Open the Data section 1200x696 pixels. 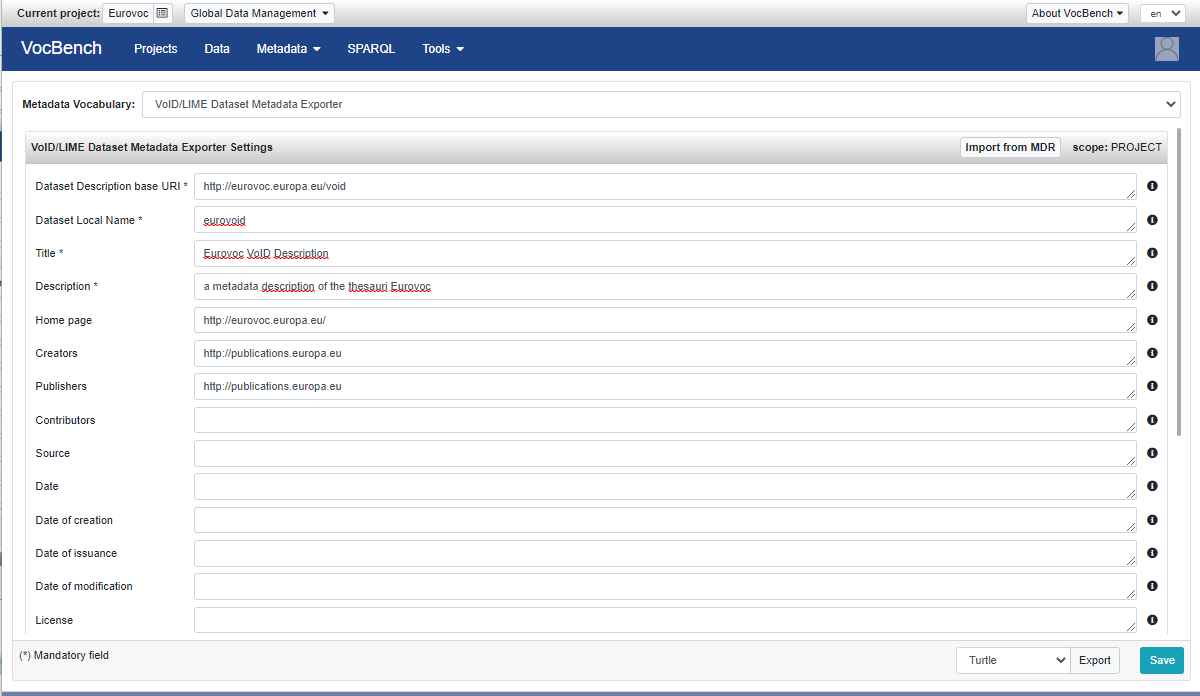[x=217, y=49]
